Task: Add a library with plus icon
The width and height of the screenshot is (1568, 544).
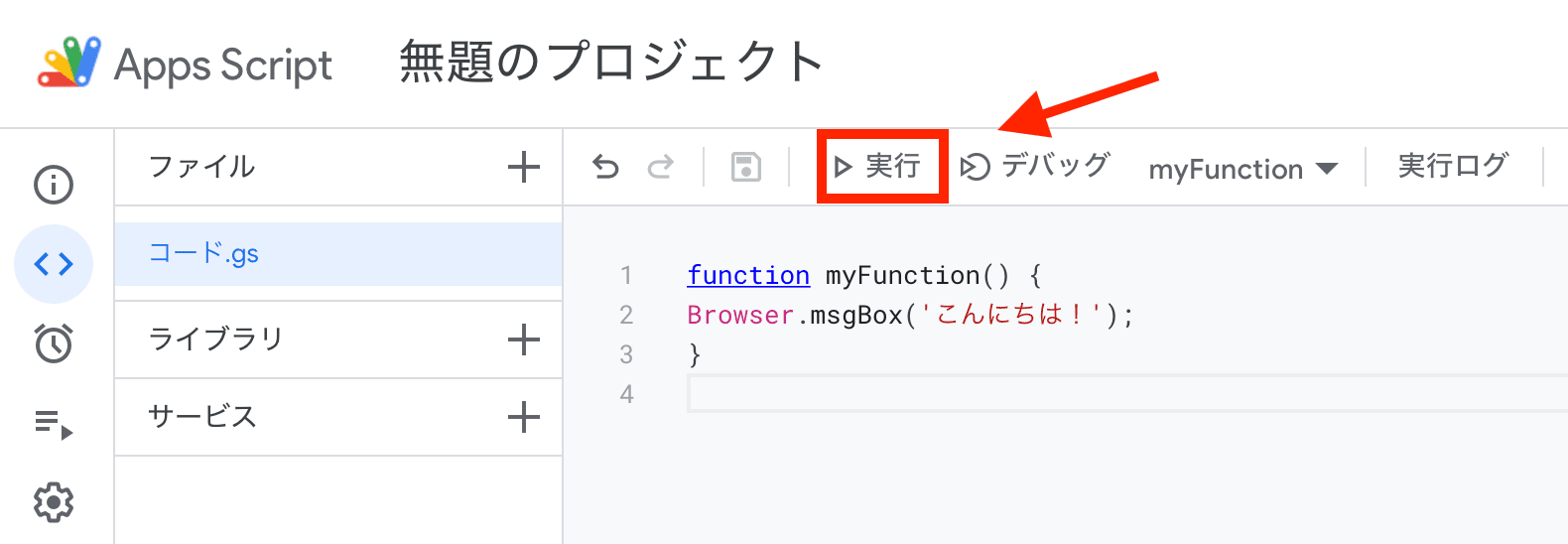Action: pos(523,340)
